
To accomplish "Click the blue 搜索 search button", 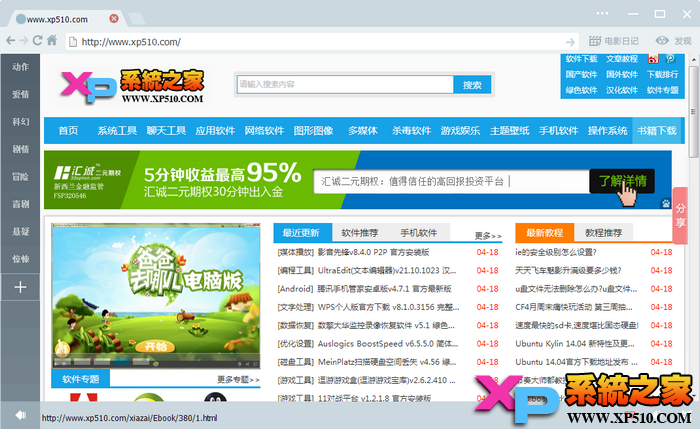I will pos(472,84).
